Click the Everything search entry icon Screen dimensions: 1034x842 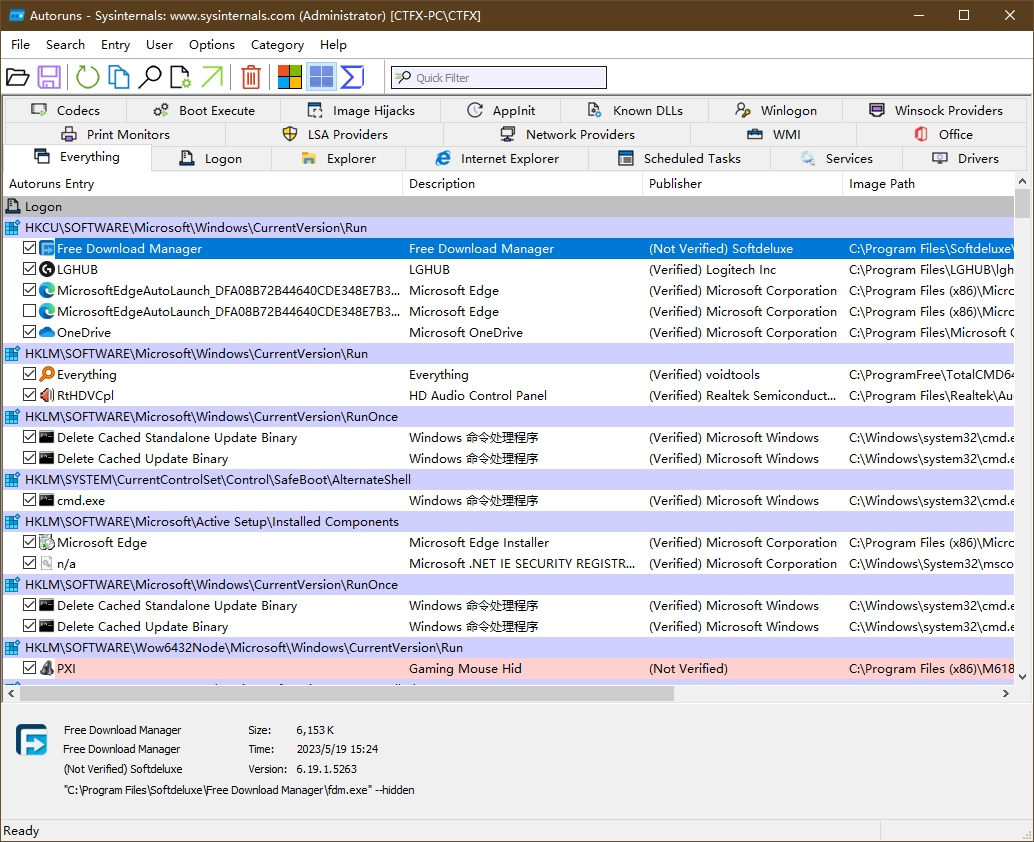tap(47, 374)
